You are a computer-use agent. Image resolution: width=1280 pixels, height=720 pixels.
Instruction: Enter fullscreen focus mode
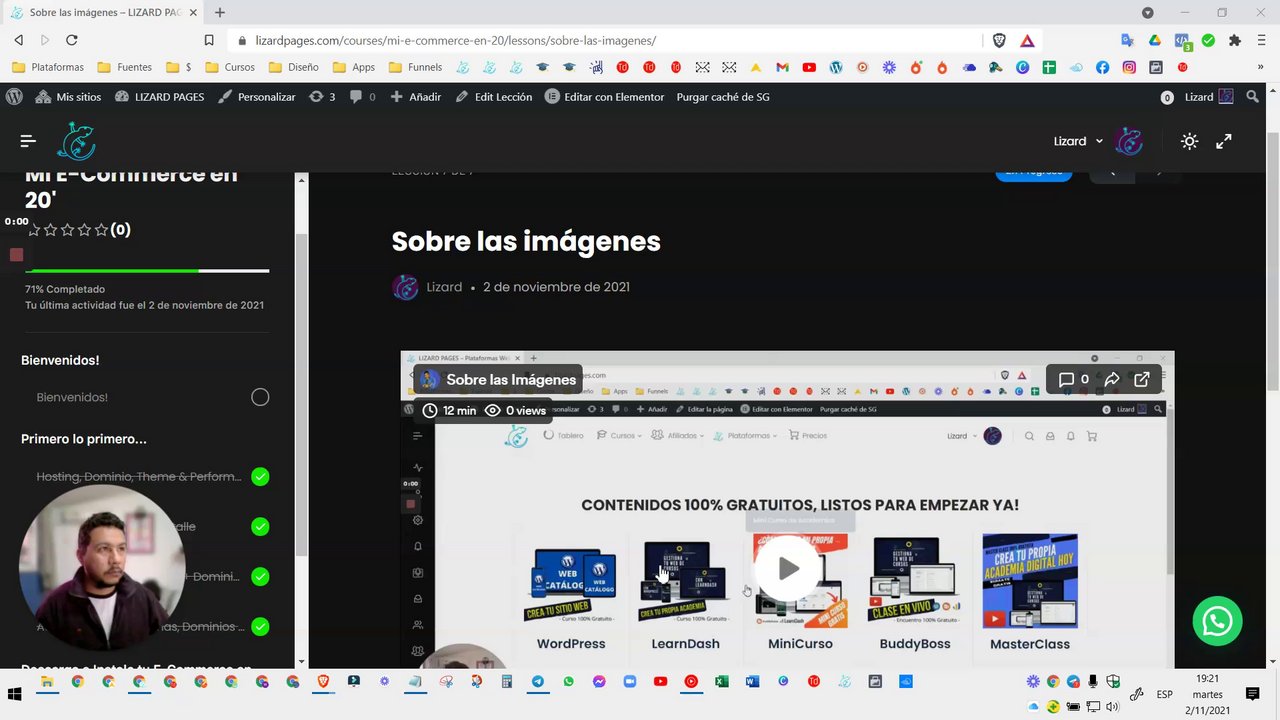click(x=1224, y=141)
